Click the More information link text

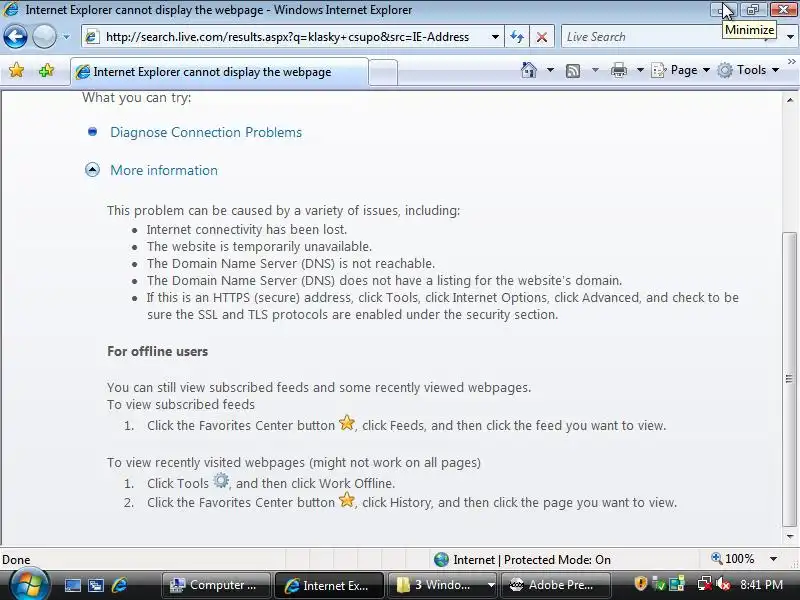pos(164,170)
